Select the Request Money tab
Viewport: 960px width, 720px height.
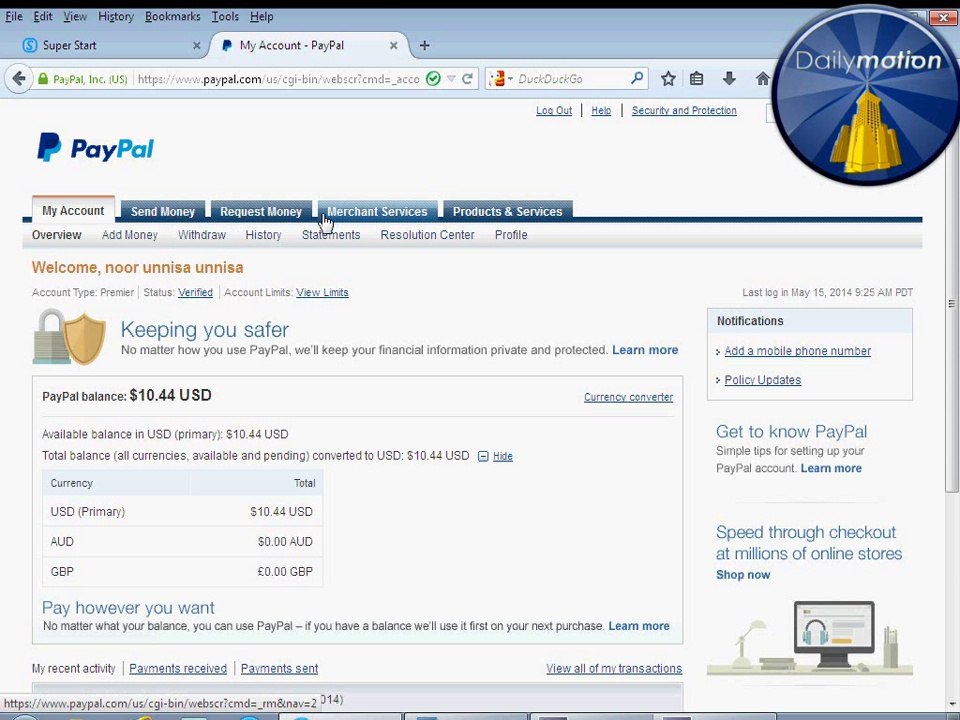(261, 211)
